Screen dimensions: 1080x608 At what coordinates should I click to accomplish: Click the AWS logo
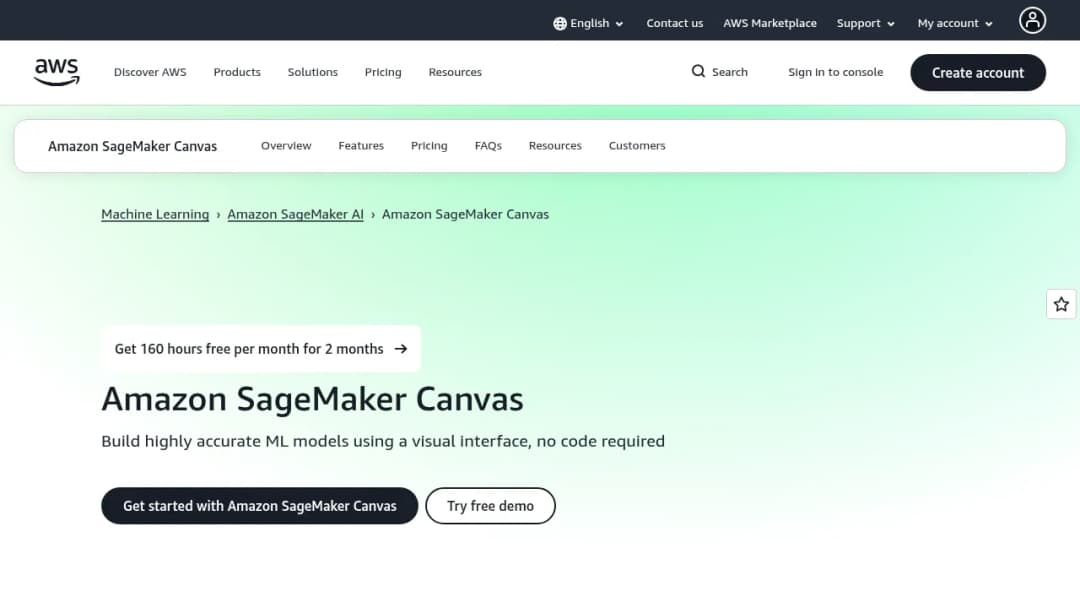56,72
